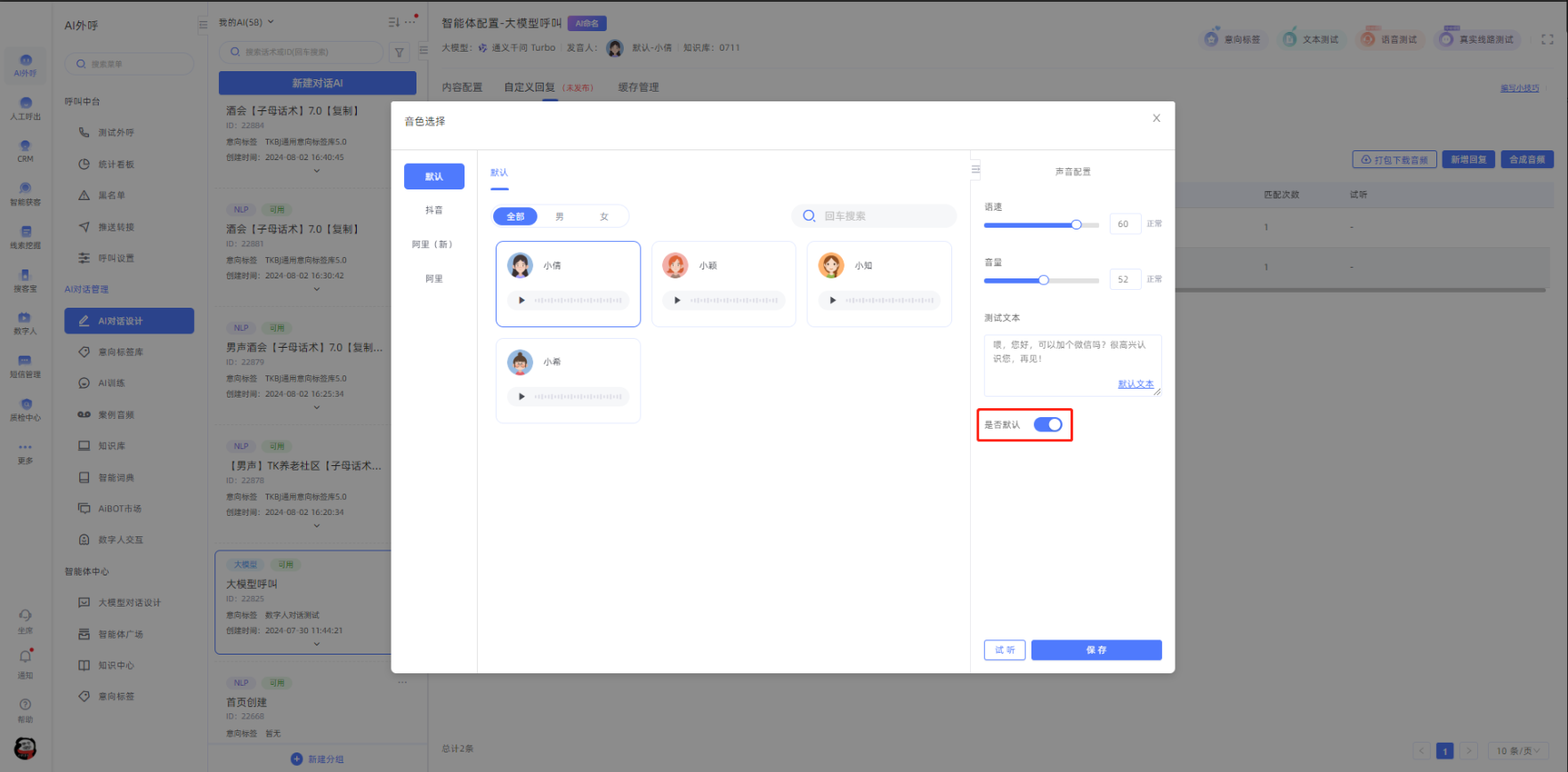Play the 小颖 voice preview
The width and height of the screenshot is (1568, 772).
(x=677, y=301)
